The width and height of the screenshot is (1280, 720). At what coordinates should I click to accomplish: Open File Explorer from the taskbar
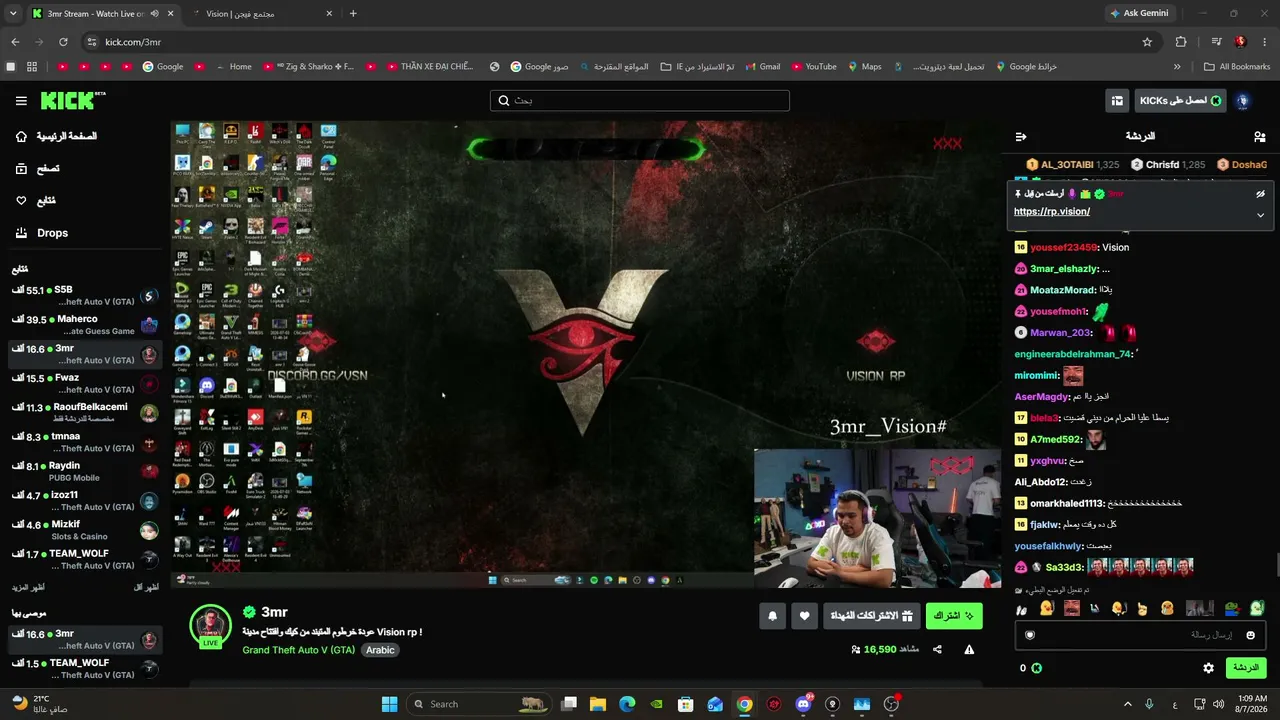click(x=598, y=704)
